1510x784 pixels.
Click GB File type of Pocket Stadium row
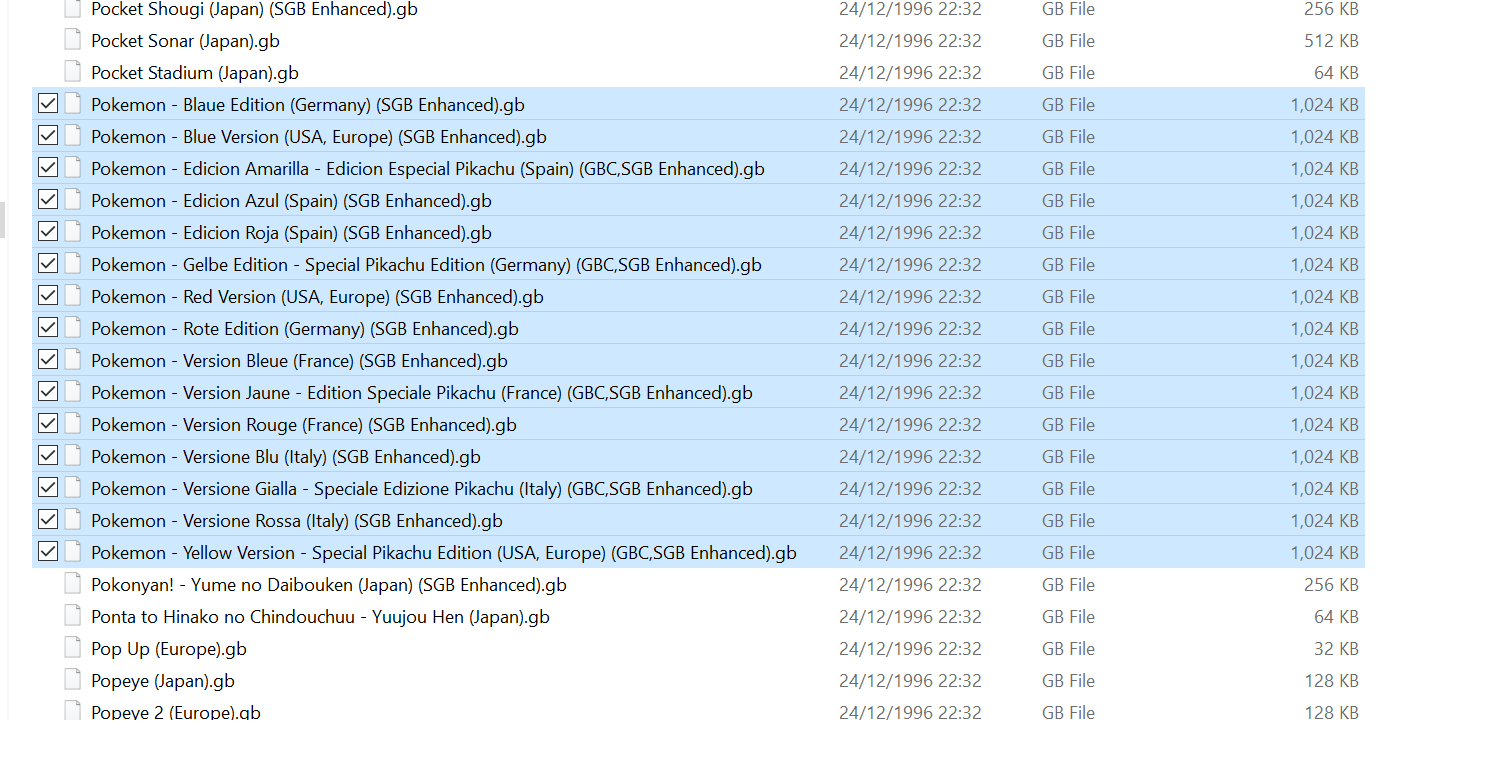tap(1068, 73)
